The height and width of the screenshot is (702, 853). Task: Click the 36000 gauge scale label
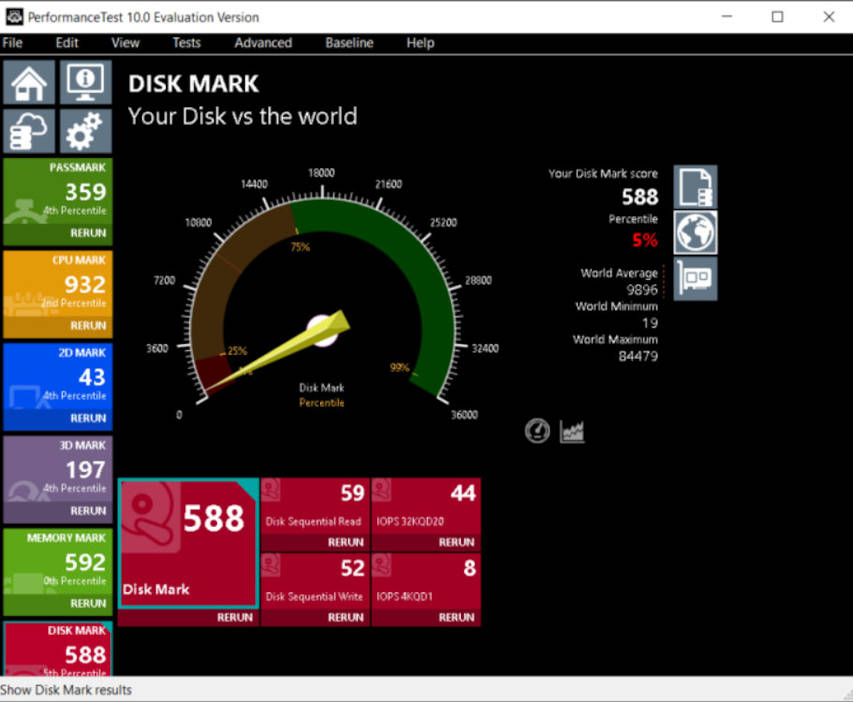pyautogui.click(x=464, y=415)
